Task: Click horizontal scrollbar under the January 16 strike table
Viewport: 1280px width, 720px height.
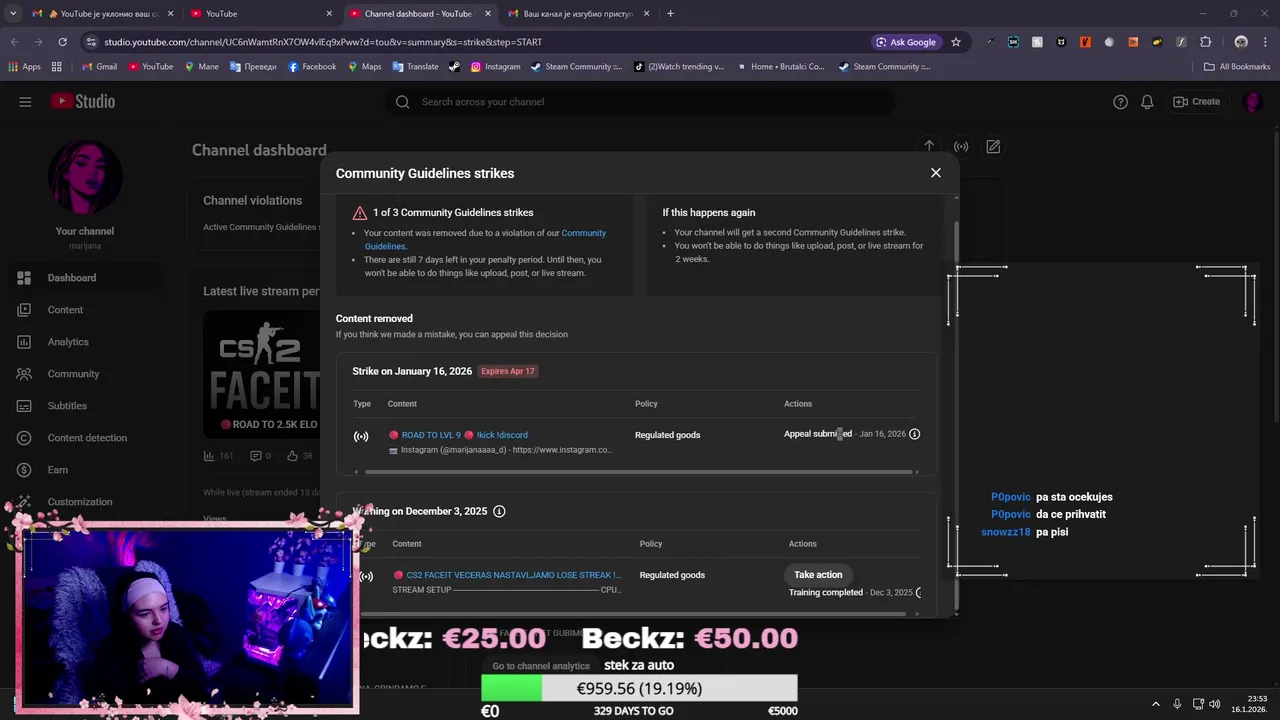Action: click(x=640, y=472)
